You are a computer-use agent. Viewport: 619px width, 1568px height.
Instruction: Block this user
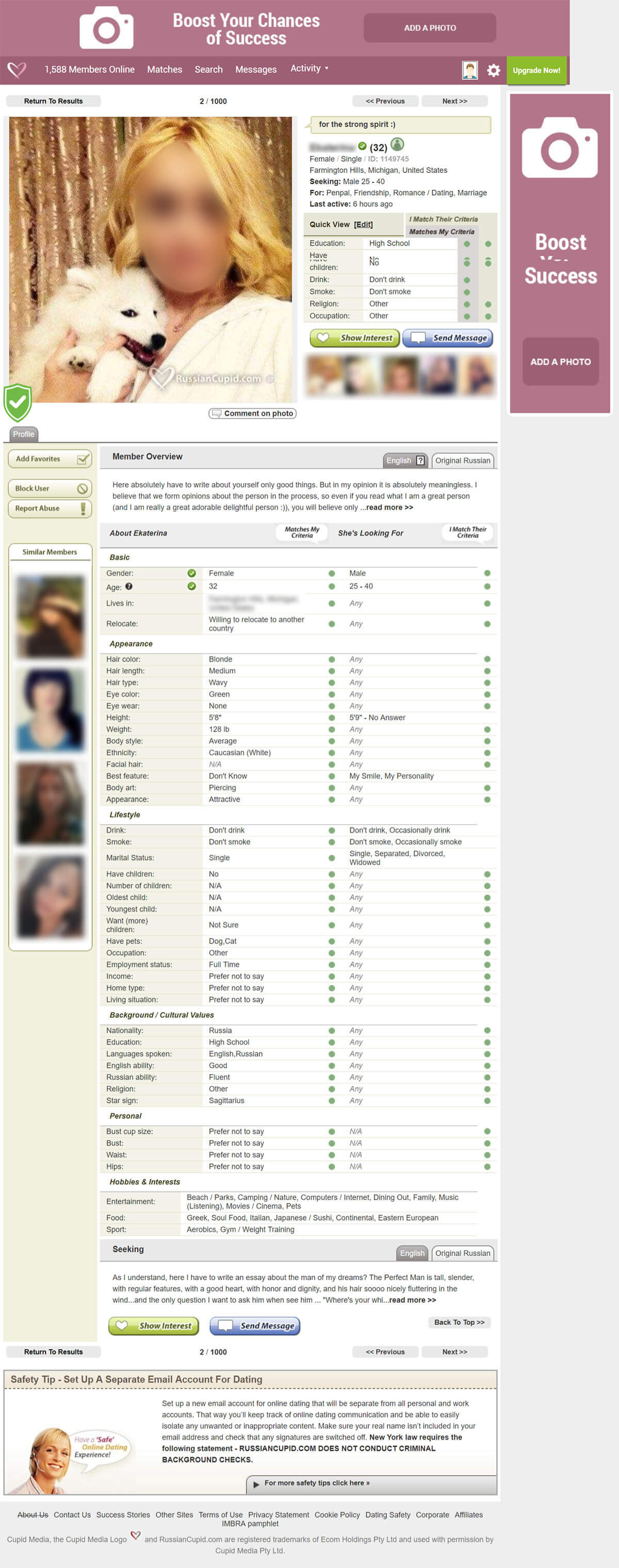pos(50,488)
